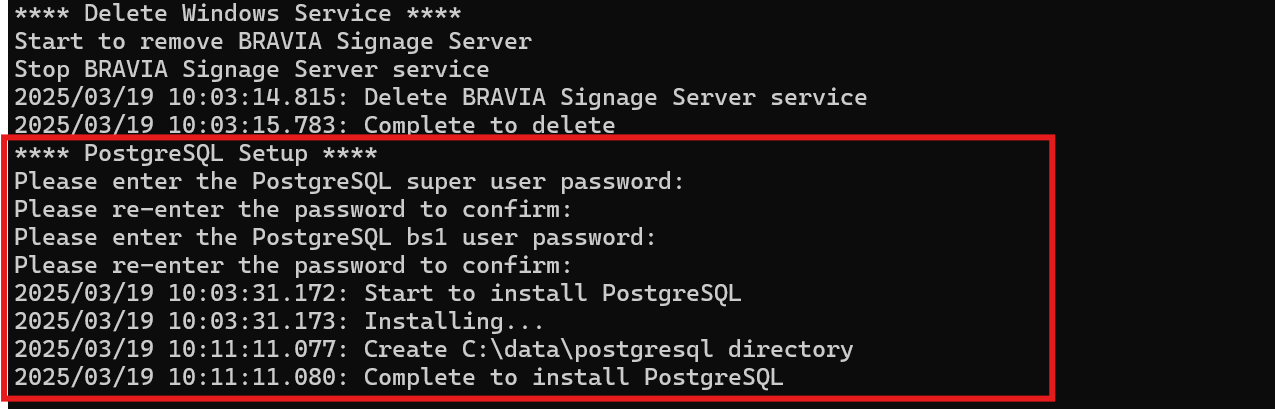
Task: Click the super user password prompt line
Action: (350, 182)
